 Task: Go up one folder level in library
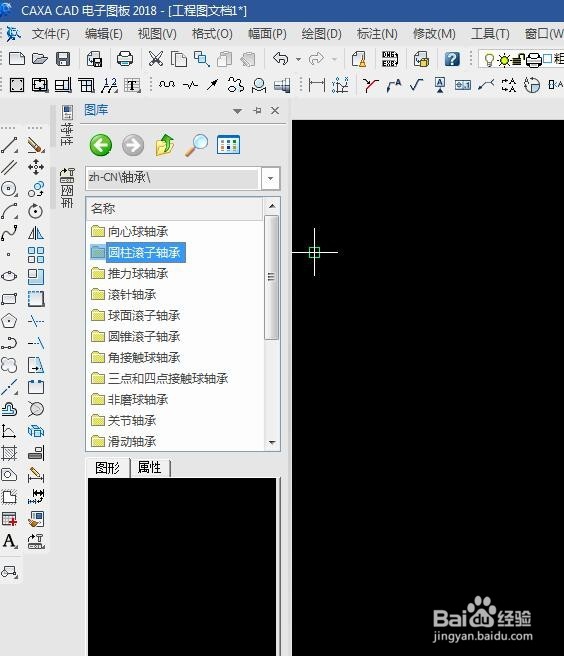(x=165, y=145)
